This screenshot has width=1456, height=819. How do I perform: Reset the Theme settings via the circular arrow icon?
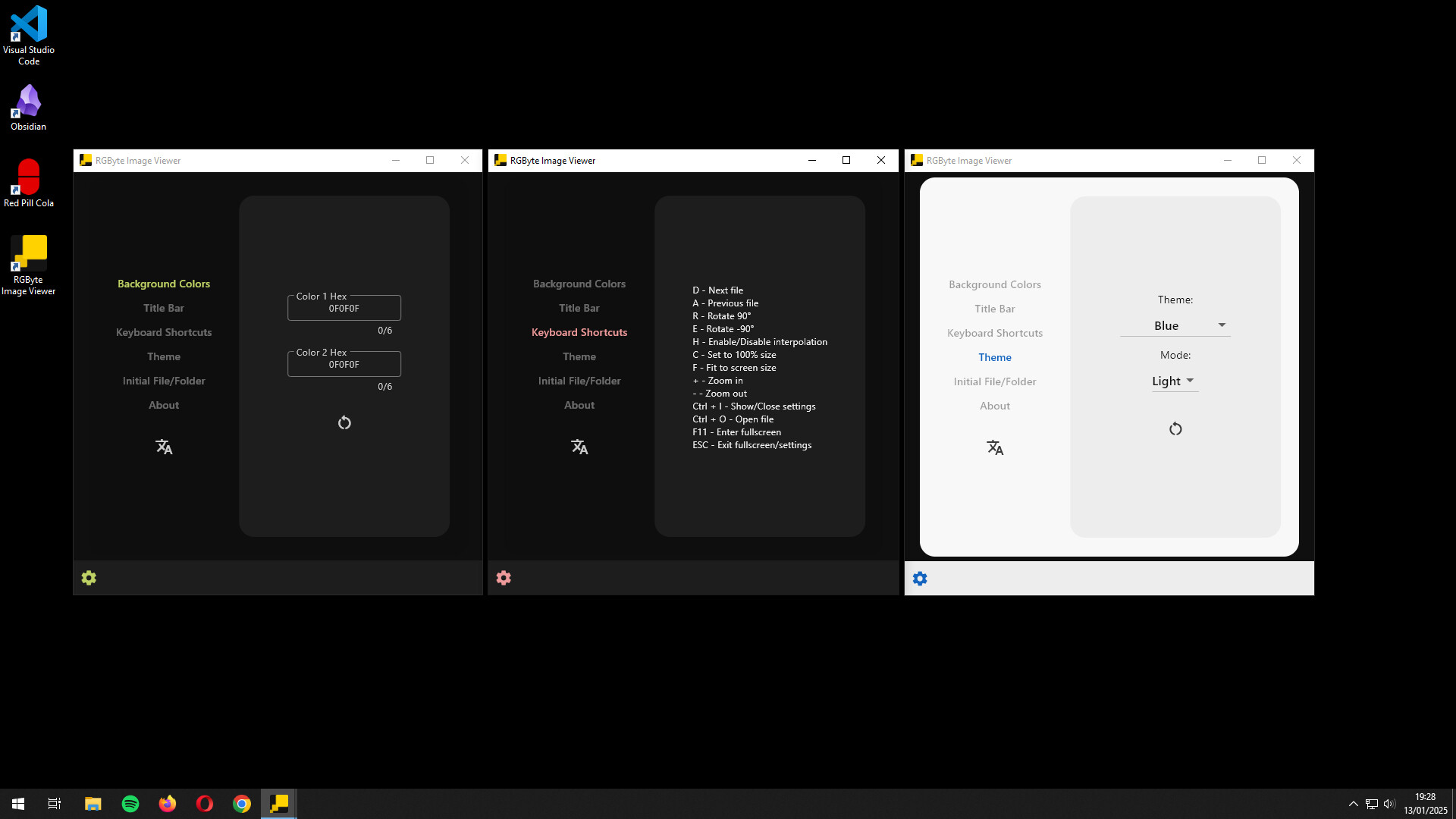pos(1175,428)
